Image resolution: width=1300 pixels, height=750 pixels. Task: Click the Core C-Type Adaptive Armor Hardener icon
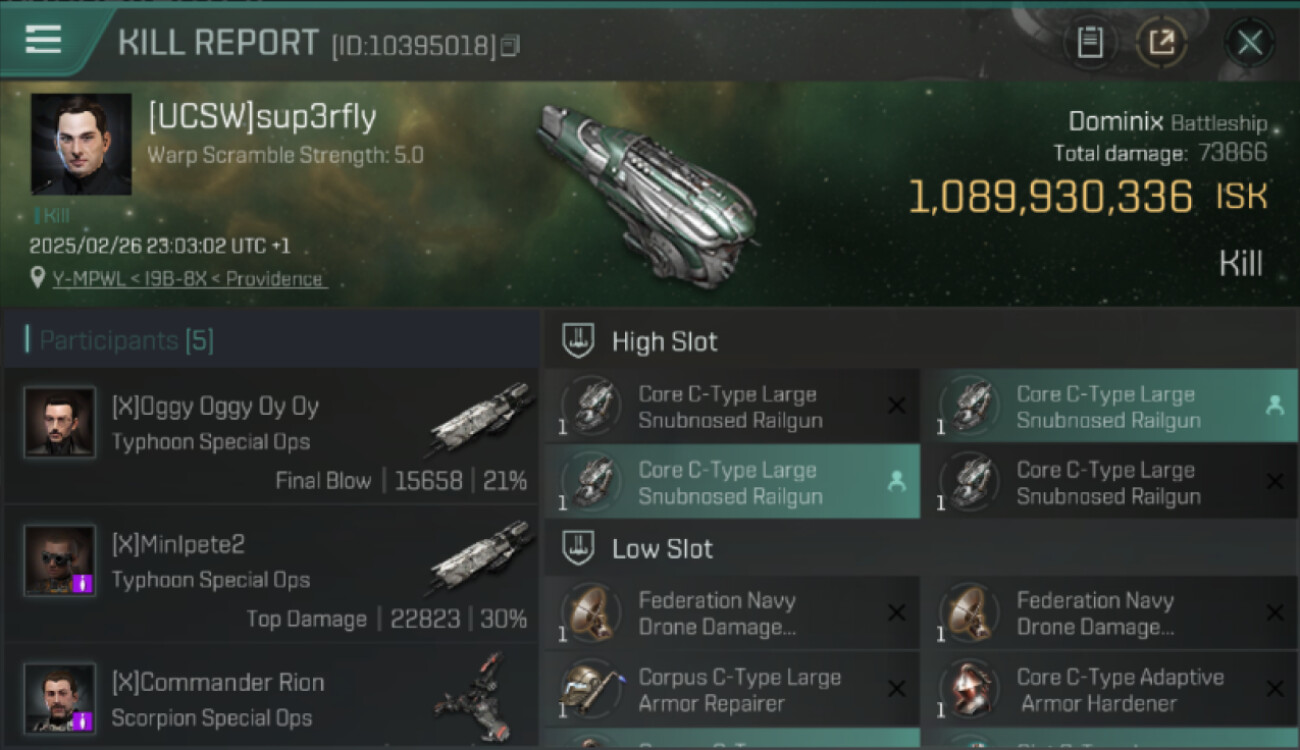point(968,690)
